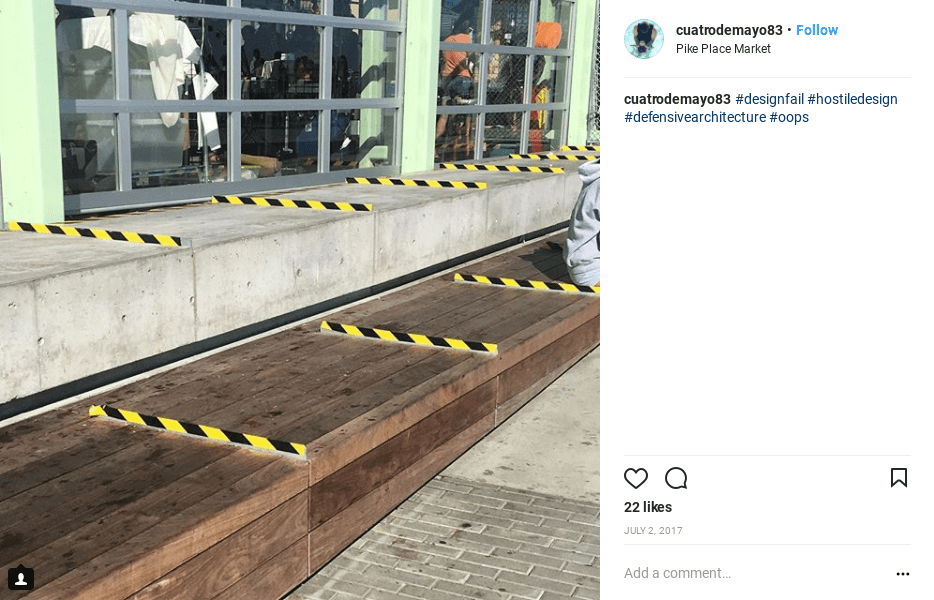Click the bench photo in the post

[300, 300]
